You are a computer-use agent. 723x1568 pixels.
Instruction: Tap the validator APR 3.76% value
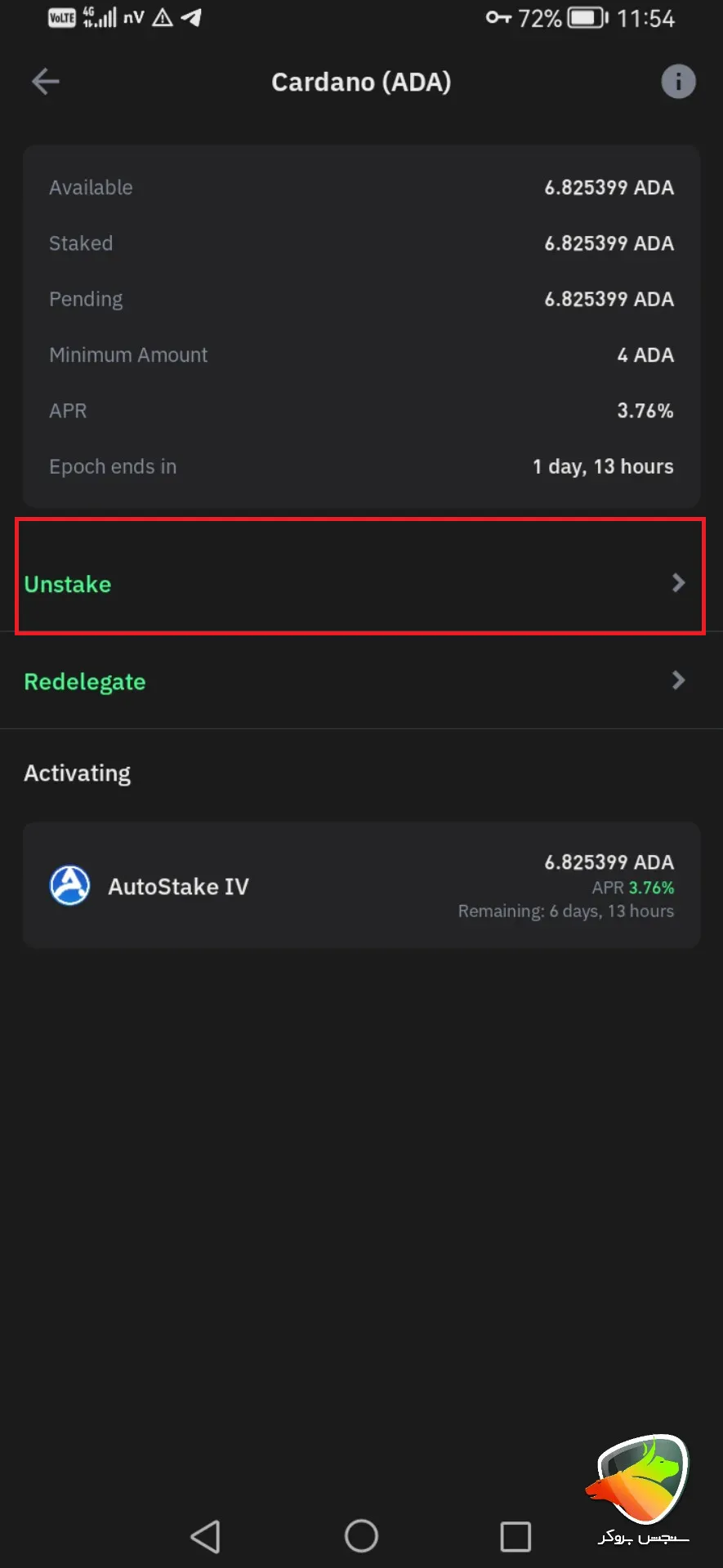coord(650,888)
